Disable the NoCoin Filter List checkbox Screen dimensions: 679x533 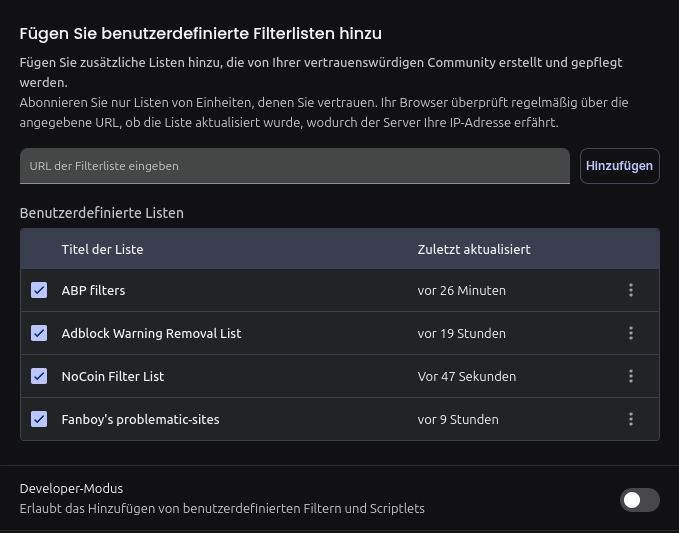click(39, 376)
